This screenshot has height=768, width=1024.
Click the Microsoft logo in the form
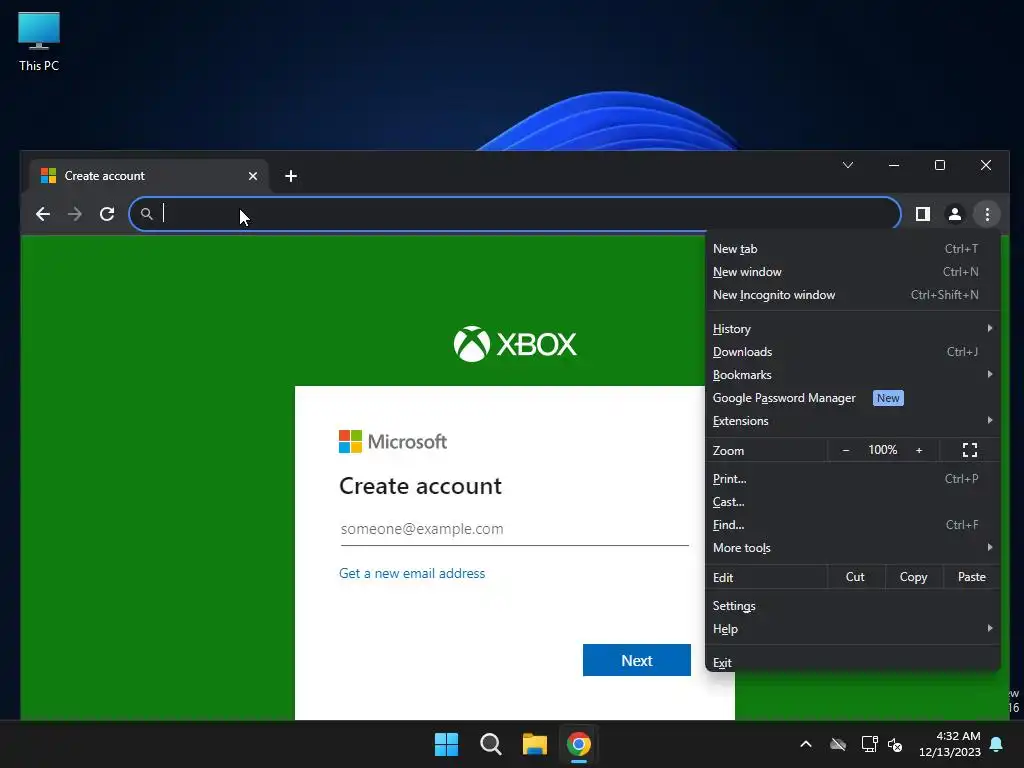393,441
